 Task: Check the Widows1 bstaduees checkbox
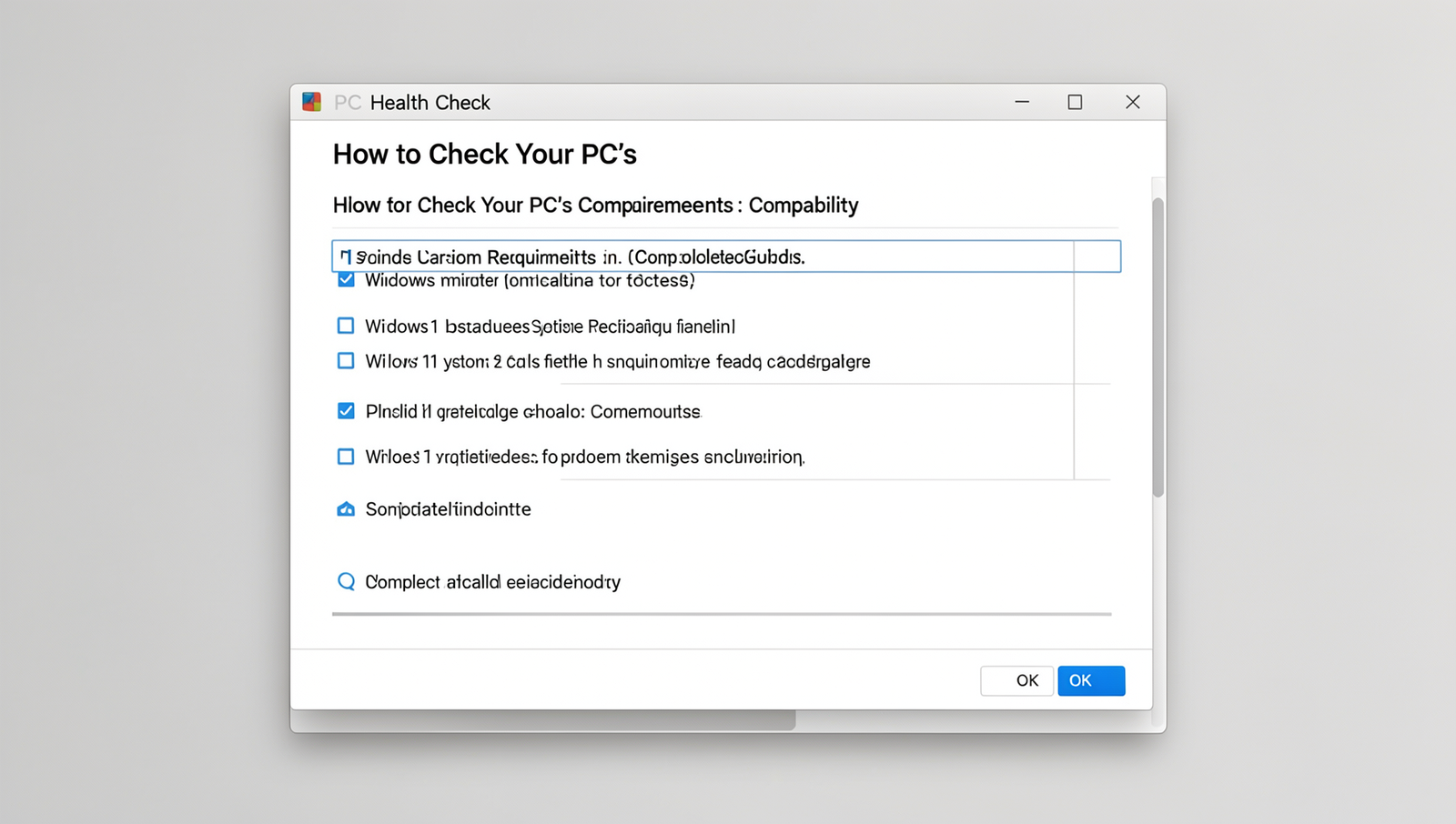[346, 326]
